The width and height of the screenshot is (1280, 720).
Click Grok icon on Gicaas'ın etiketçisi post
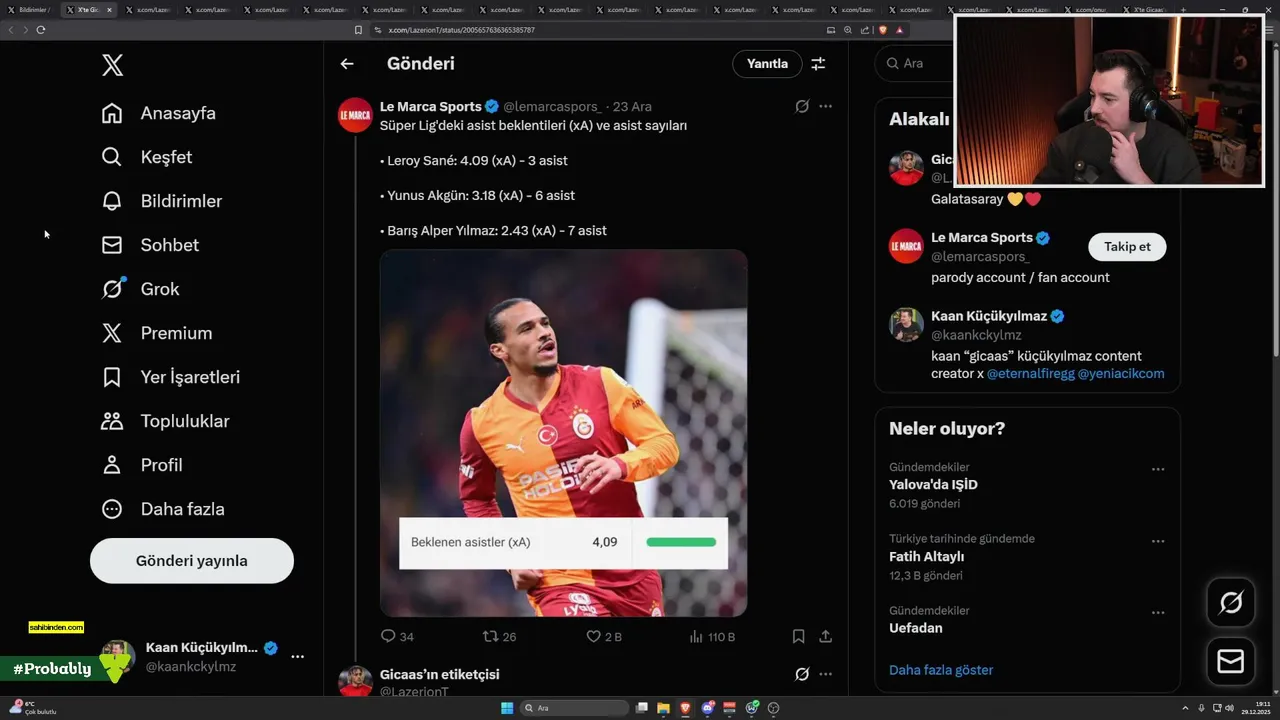pos(802,674)
